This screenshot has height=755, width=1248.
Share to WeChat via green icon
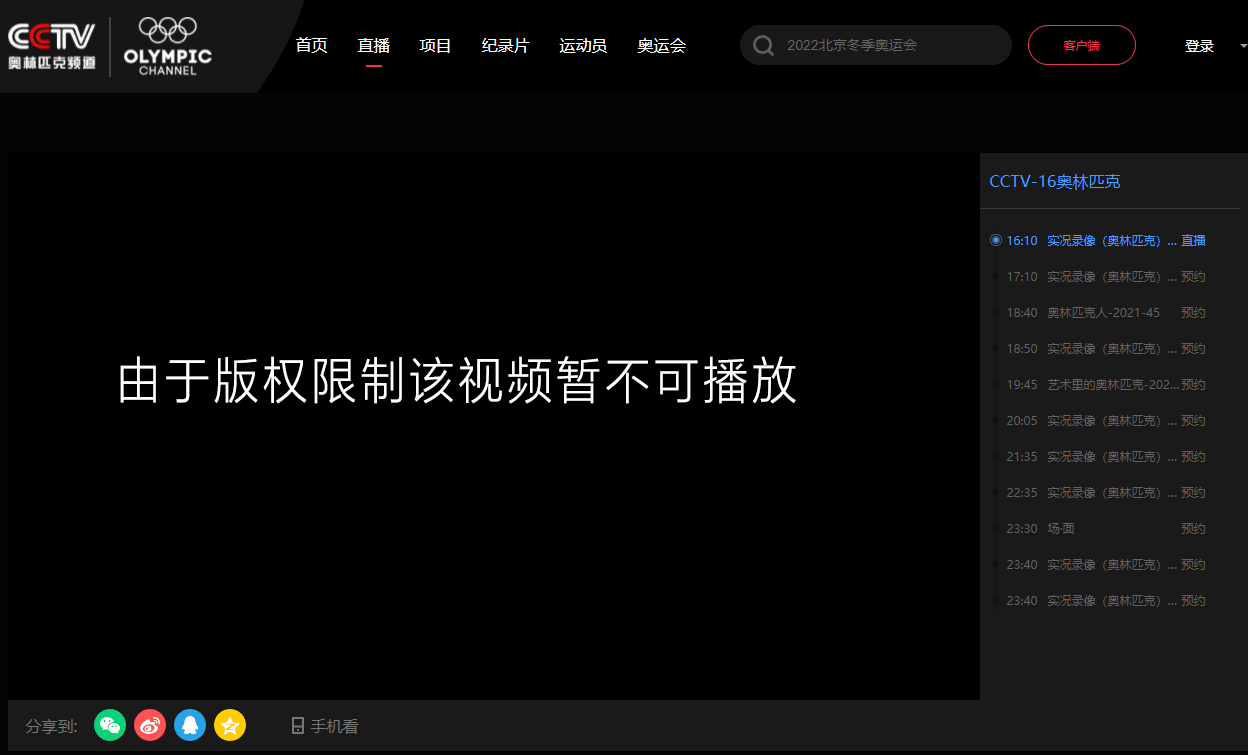tap(110, 725)
